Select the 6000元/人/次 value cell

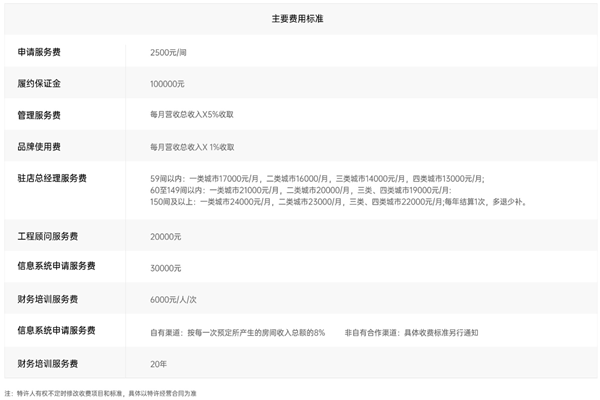(x=172, y=299)
